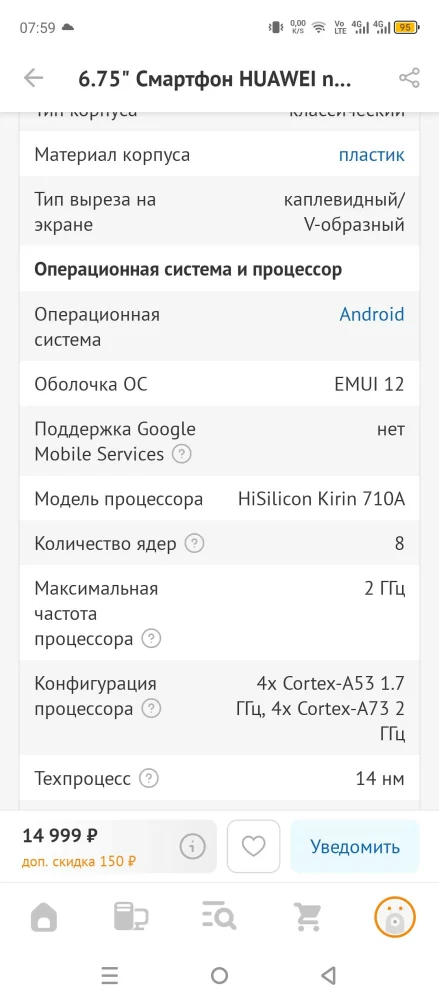439x1000 pixels.
Task: Show hint for Техпроцесс
Action: (149, 778)
